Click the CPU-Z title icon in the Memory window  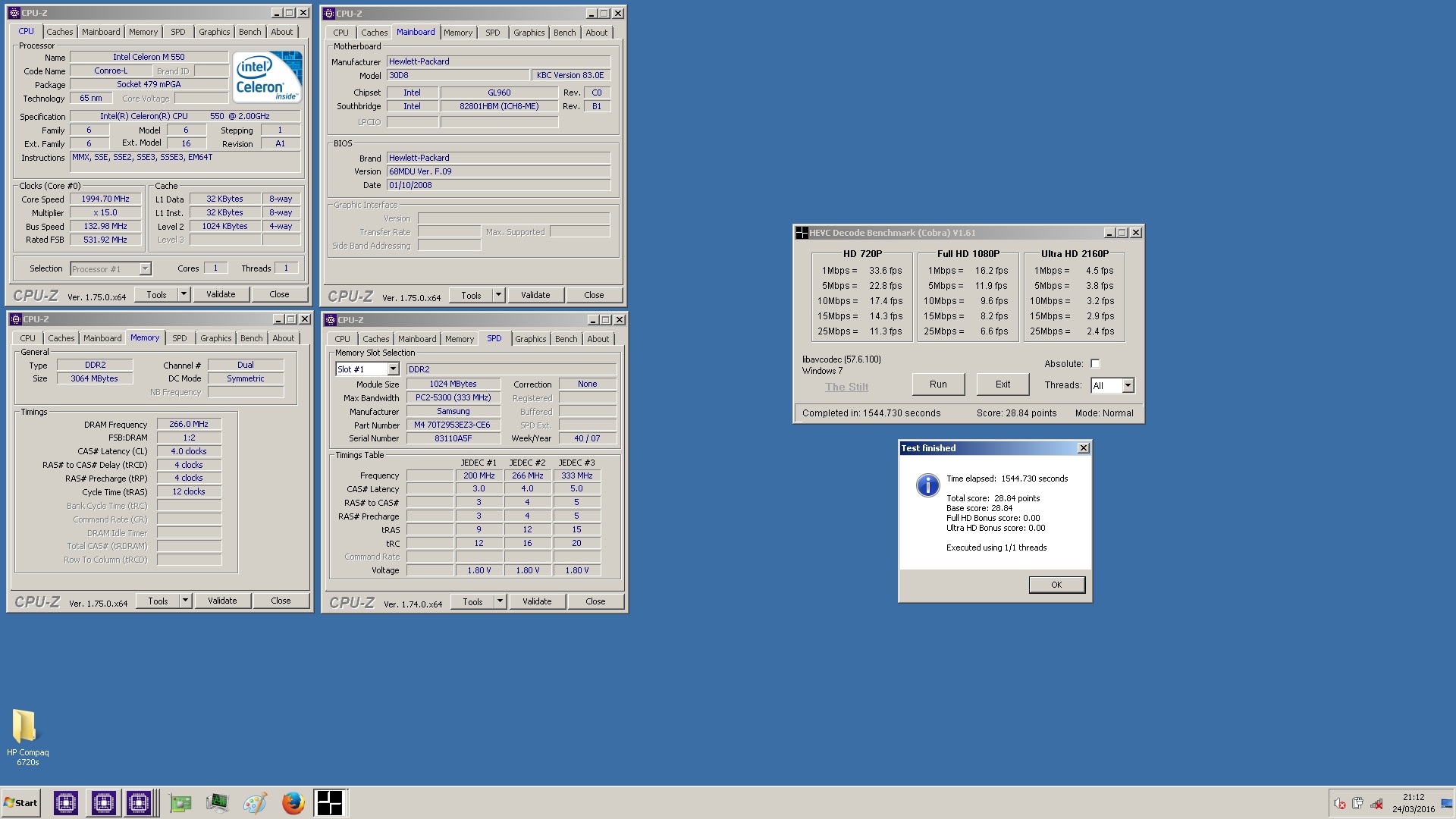pos(16,319)
